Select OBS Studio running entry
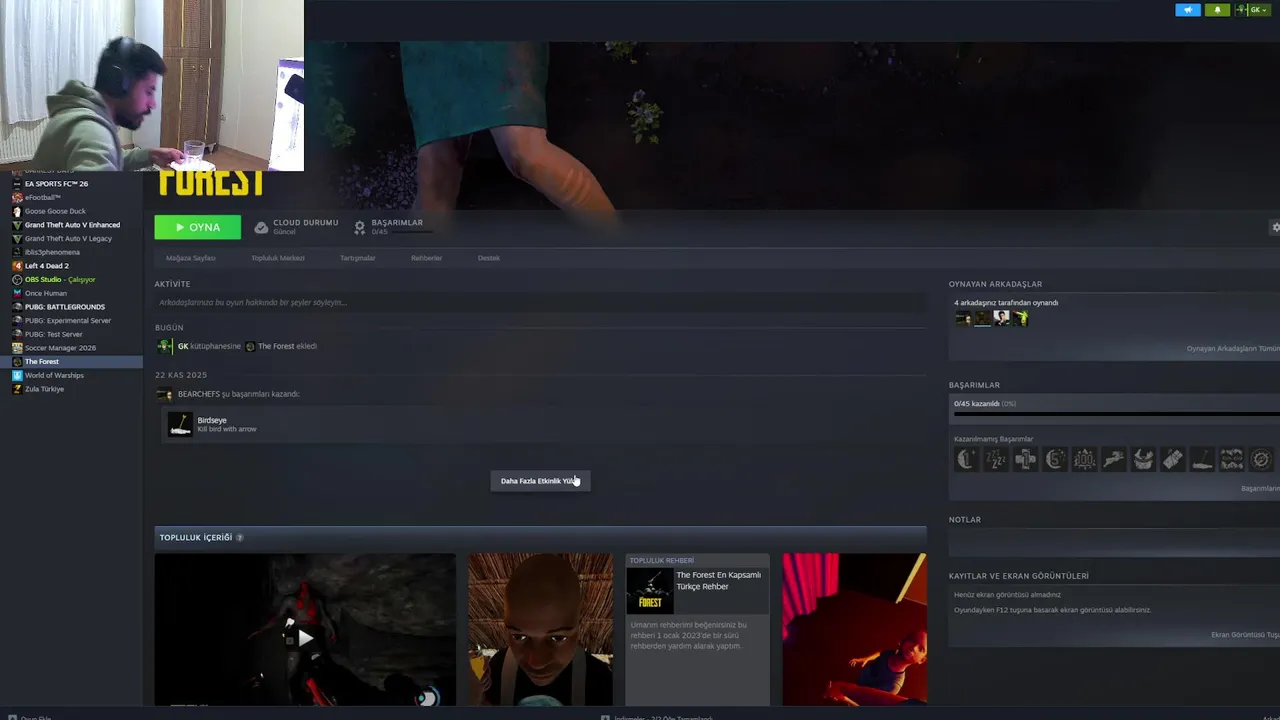Image resolution: width=1280 pixels, height=720 pixels. click(x=60, y=279)
